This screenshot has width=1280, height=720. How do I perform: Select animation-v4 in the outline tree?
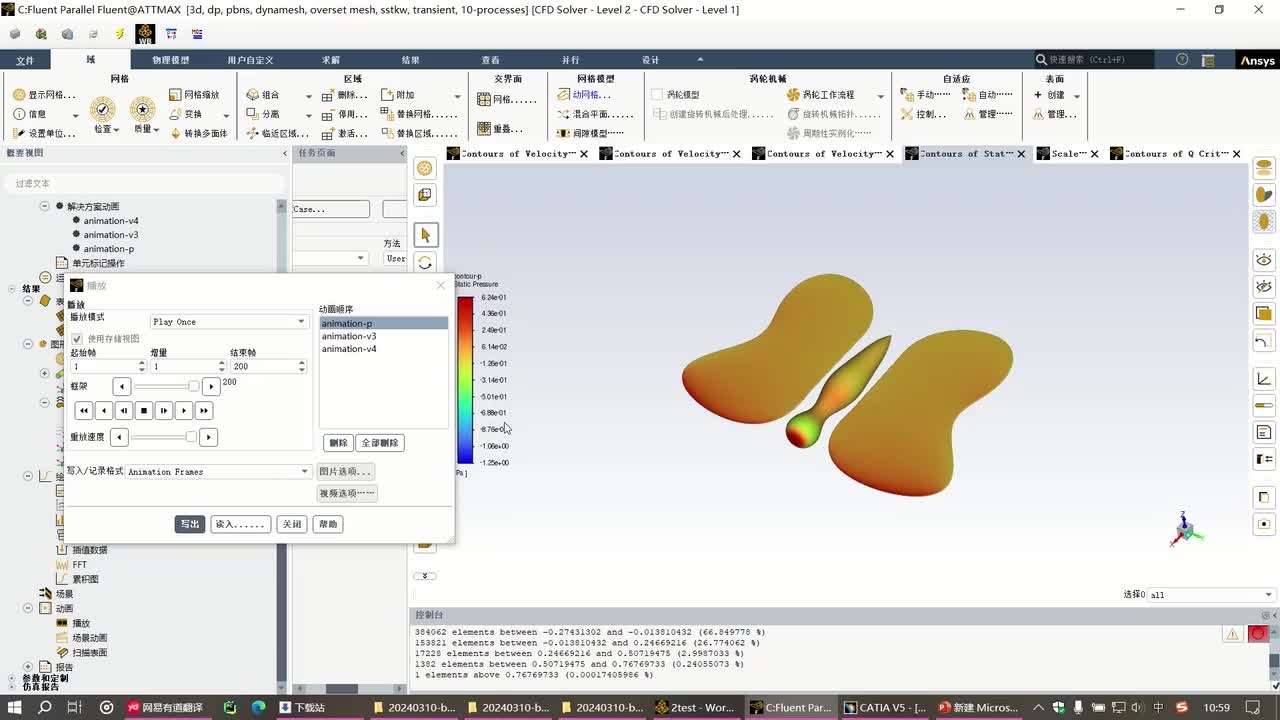(111, 221)
